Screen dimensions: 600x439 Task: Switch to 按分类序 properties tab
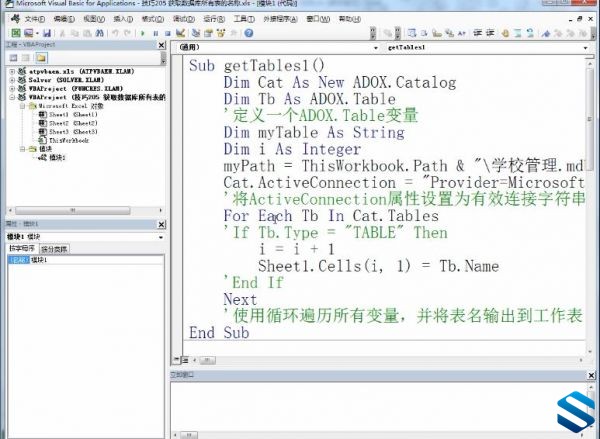click(54, 249)
